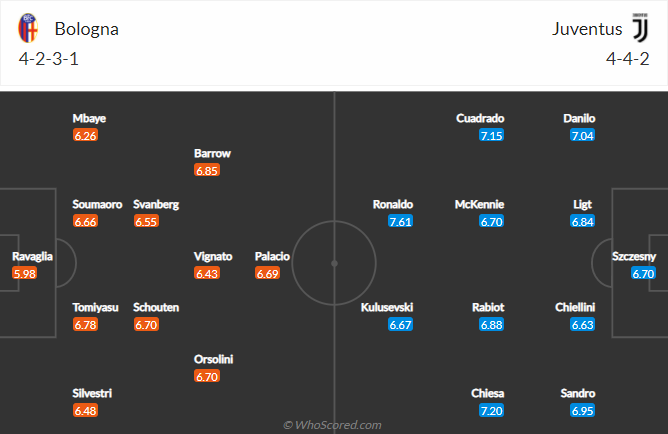Select Barrow's 6.85 rating badge

click(x=206, y=171)
